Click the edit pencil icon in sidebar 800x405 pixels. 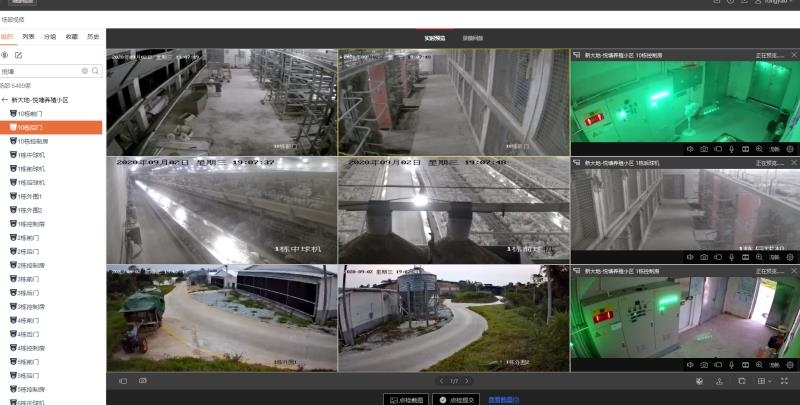[18, 55]
